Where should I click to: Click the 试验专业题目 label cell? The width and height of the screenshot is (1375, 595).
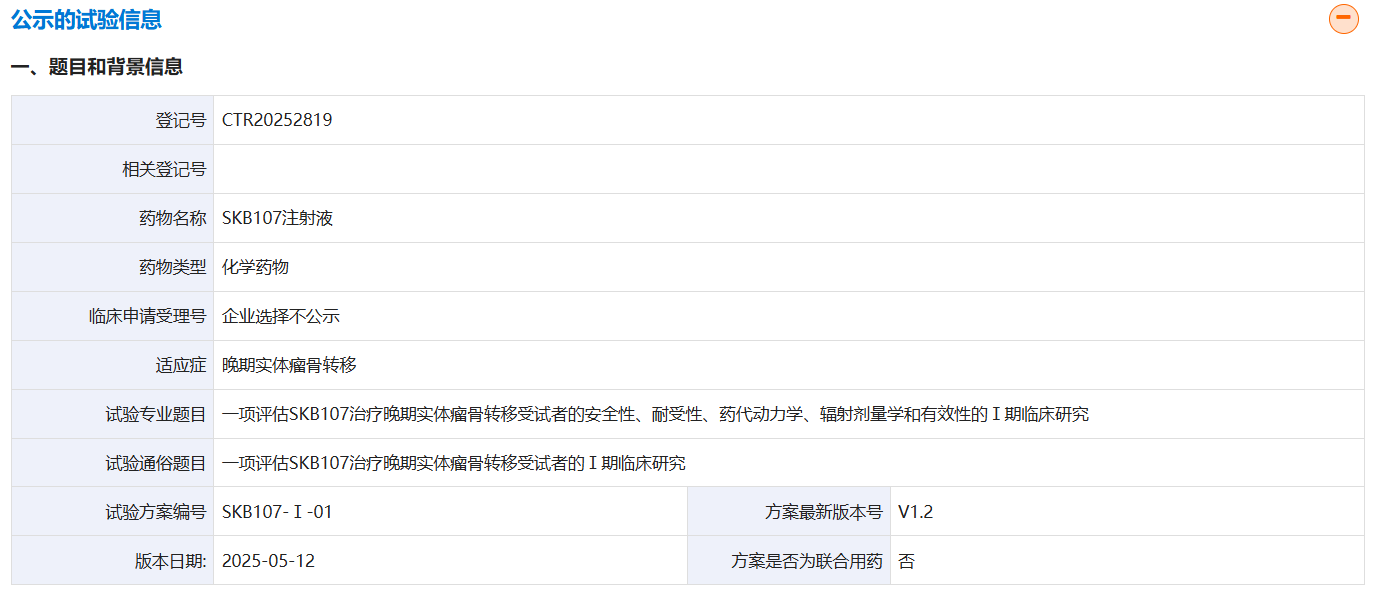[113, 414]
